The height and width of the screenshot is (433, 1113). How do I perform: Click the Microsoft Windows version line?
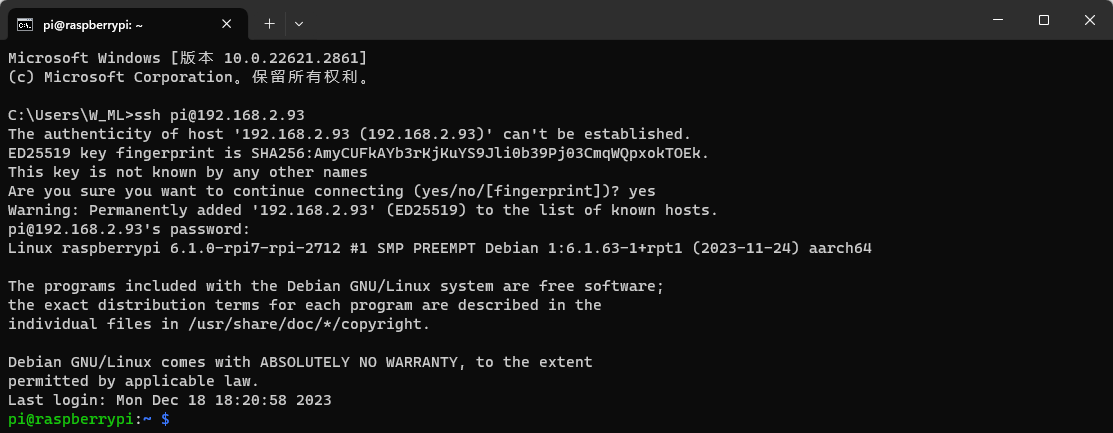[x=187, y=57]
